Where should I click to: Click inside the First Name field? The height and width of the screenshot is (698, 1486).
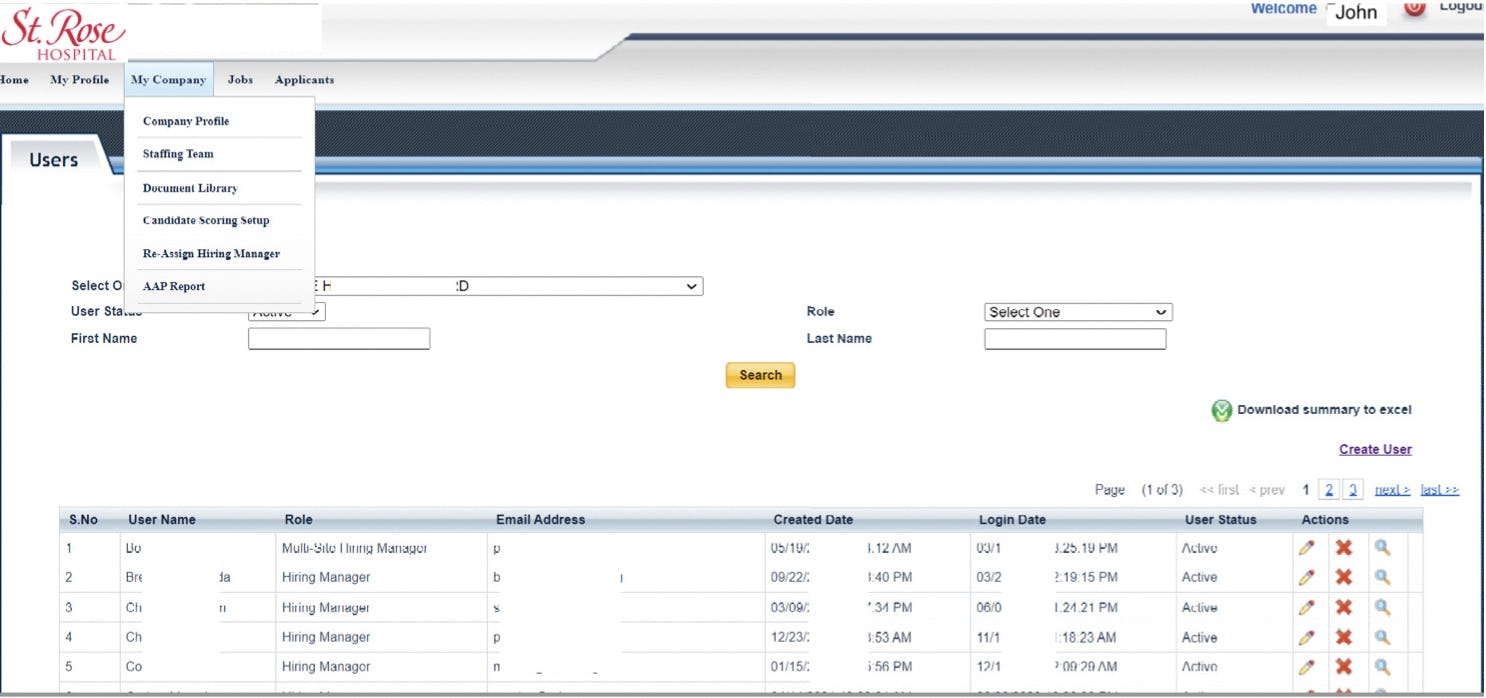[340, 338]
